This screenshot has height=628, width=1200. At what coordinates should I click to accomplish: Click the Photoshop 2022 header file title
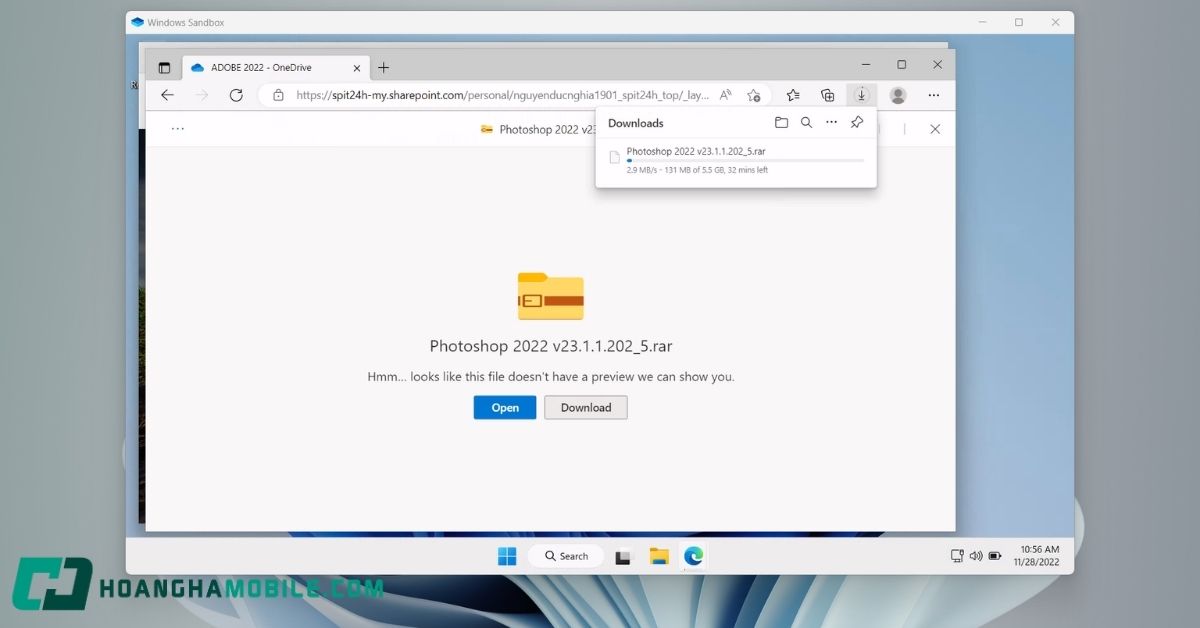point(546,129)
